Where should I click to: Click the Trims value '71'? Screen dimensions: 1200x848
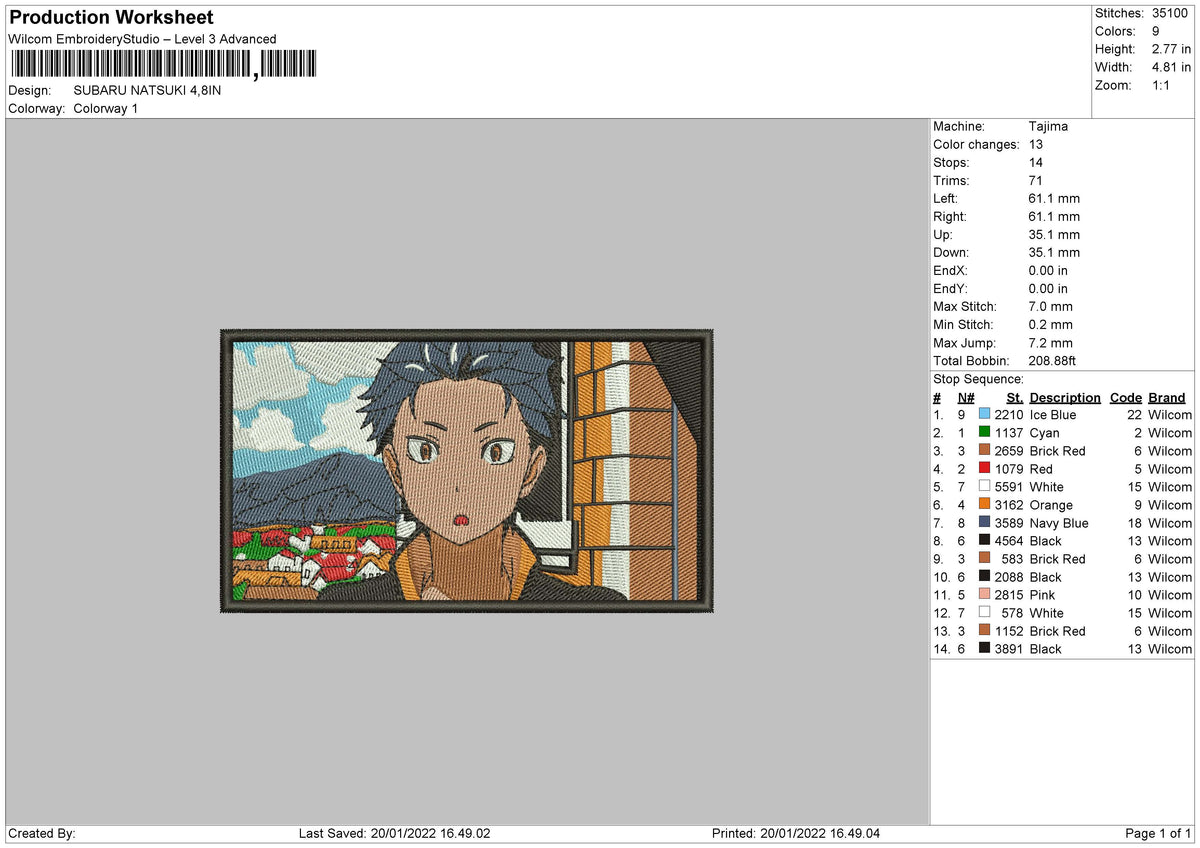click(x=1036, y=181)
